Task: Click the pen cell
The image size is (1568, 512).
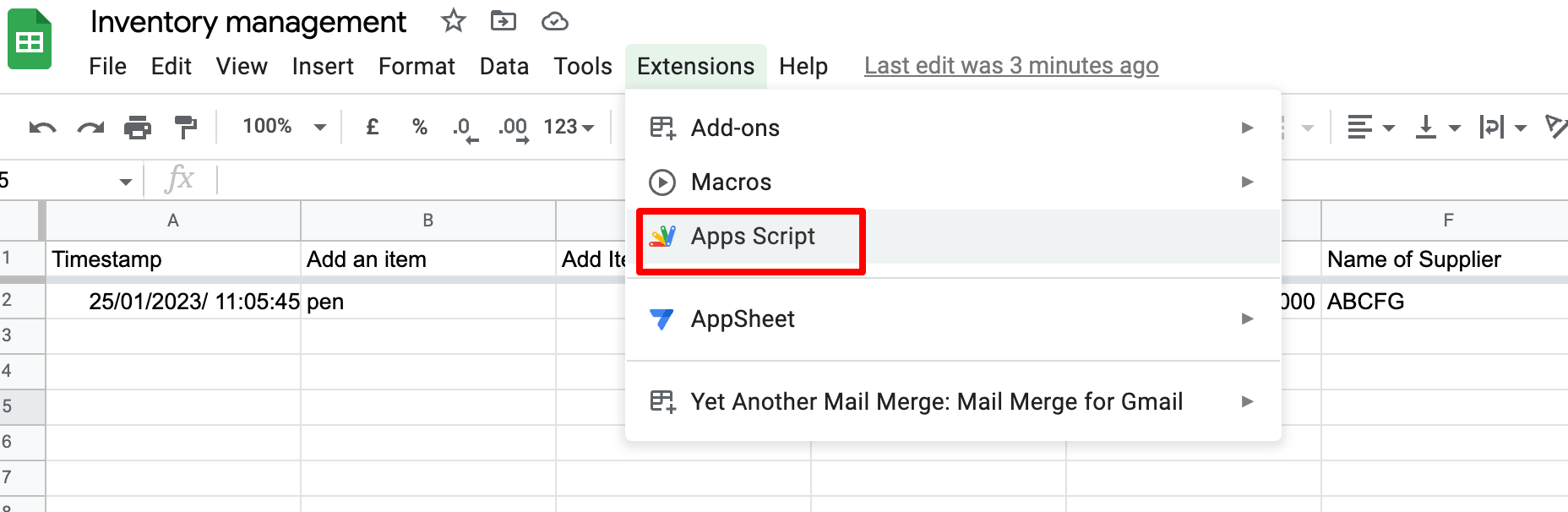Action: coord(428,301)
